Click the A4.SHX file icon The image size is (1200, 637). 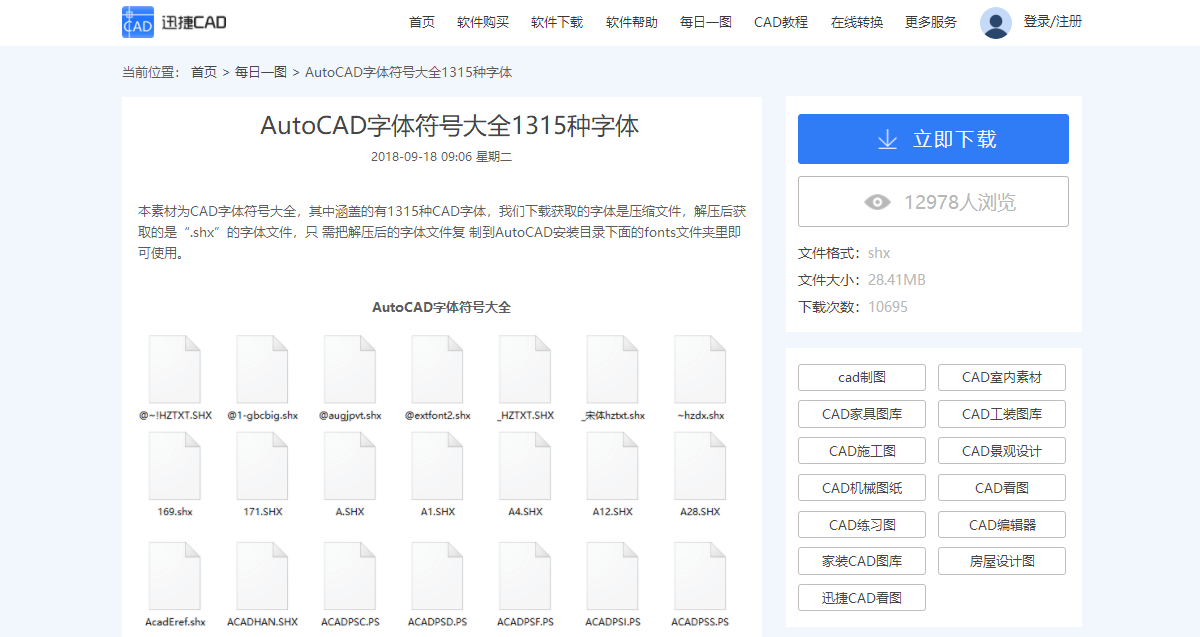tap(525, 466)
